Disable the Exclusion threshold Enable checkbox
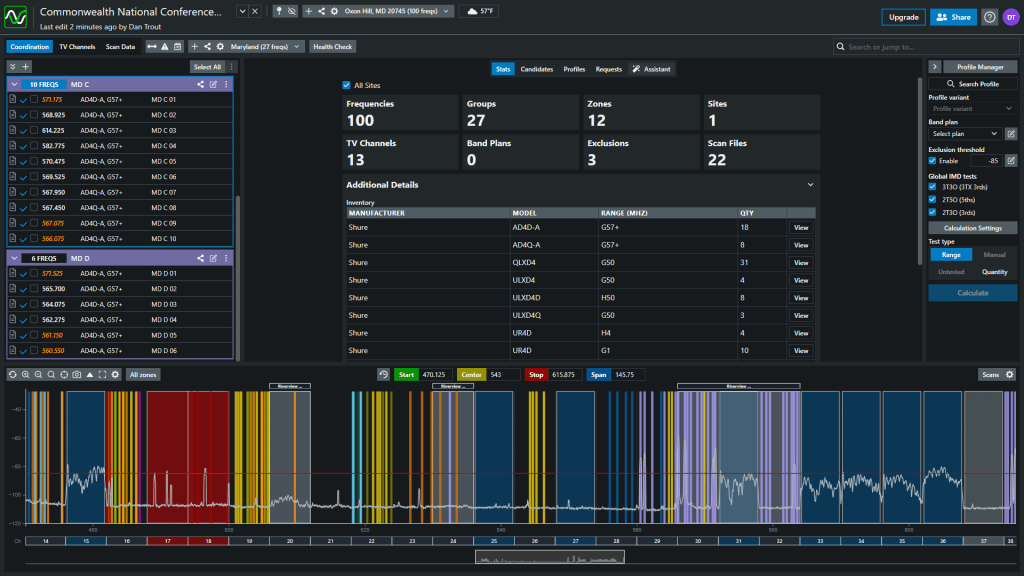This screenshot has height=576, width=1024. click(932, 160)
